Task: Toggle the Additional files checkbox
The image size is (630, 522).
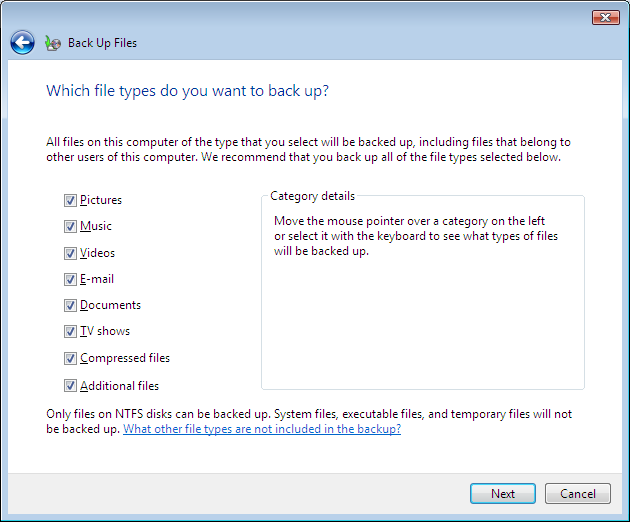Action: 70,385
